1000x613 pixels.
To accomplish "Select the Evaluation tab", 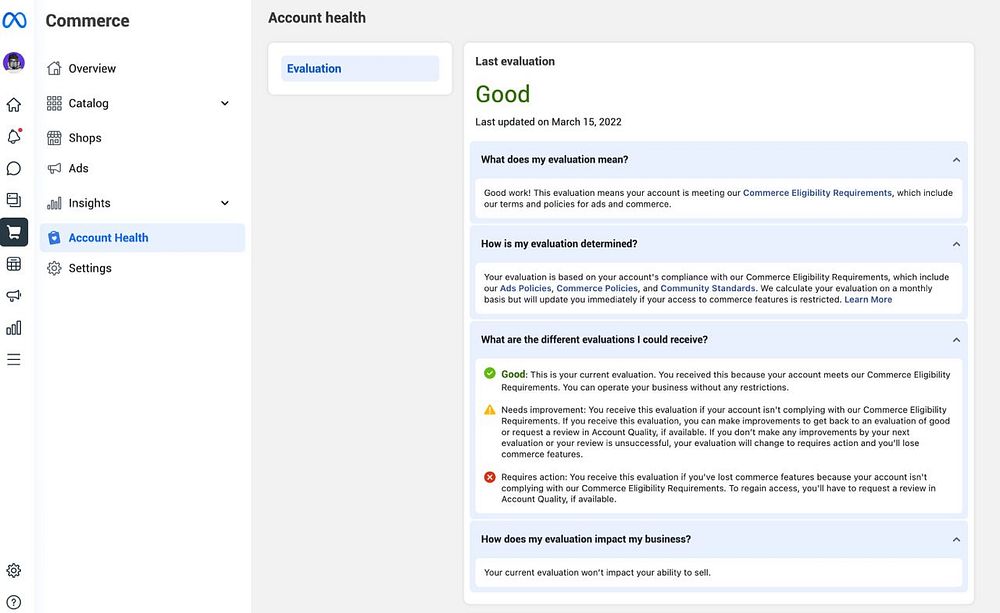I will click(360, 68).
